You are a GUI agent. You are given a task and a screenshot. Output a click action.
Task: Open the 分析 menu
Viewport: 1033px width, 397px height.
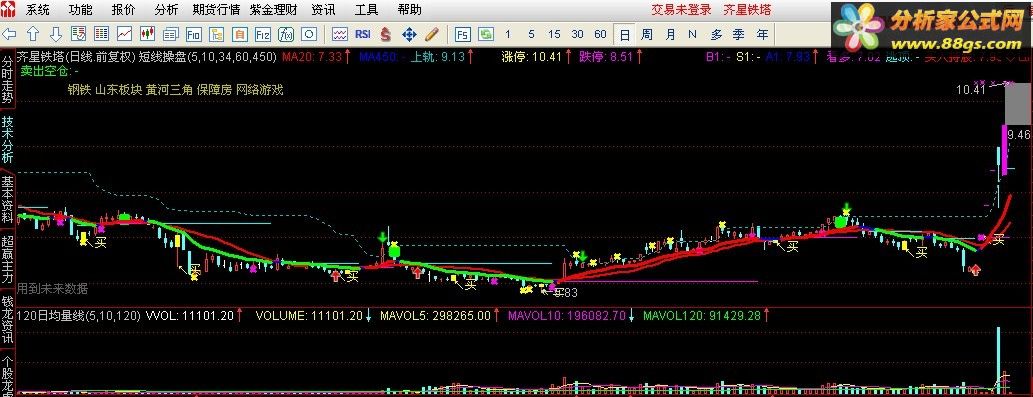pyautogui.click(x=166, y=10)
